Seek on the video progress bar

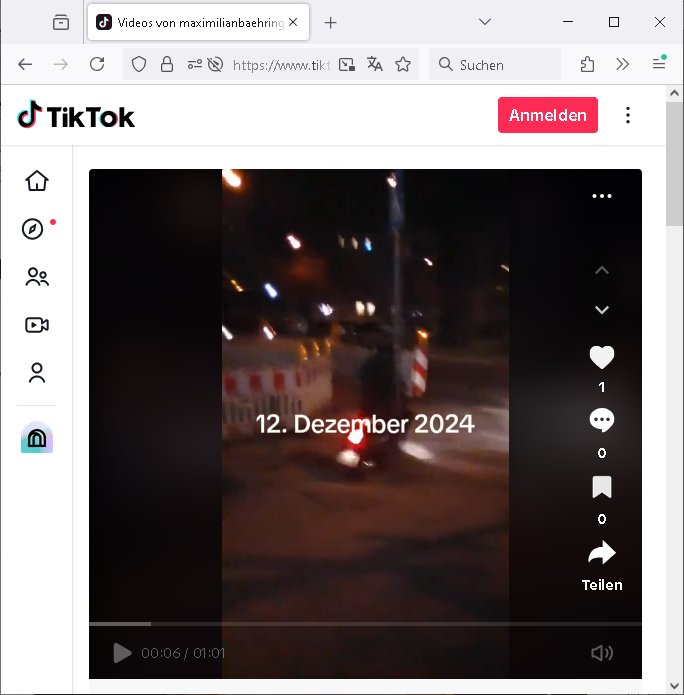365,624
